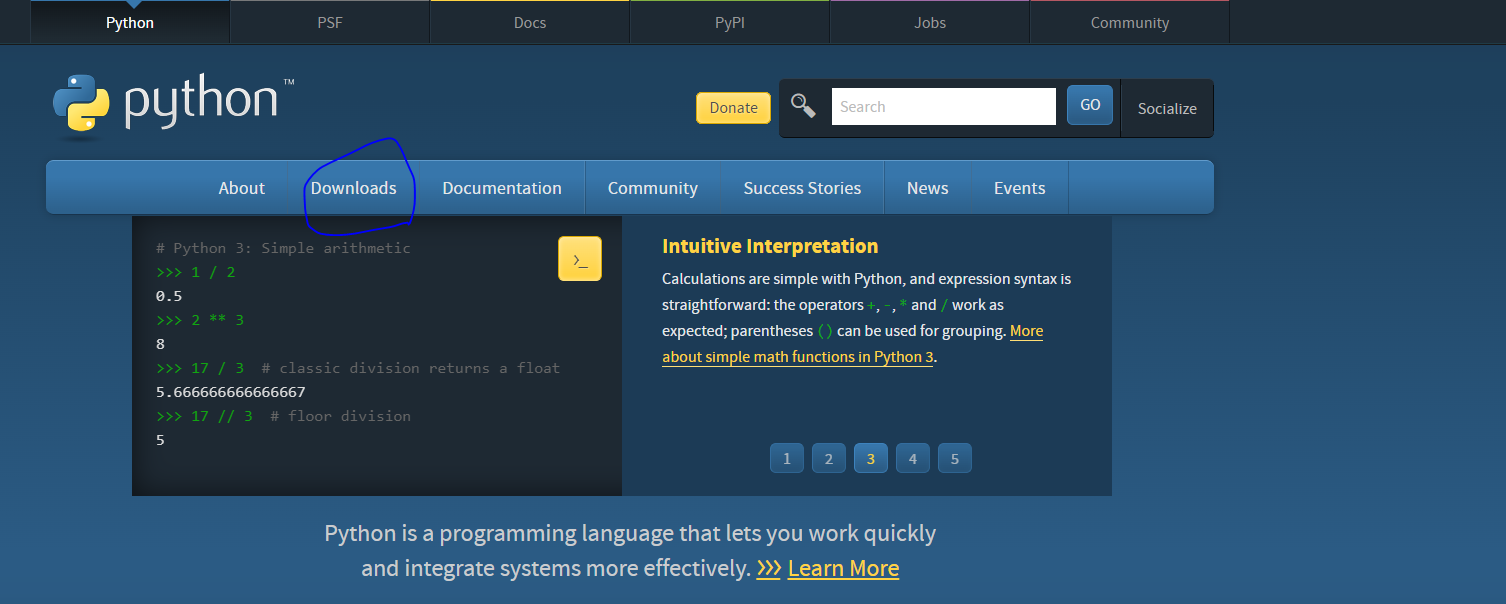
Task: Open the Downloads navigation menu
Action: 353,188
